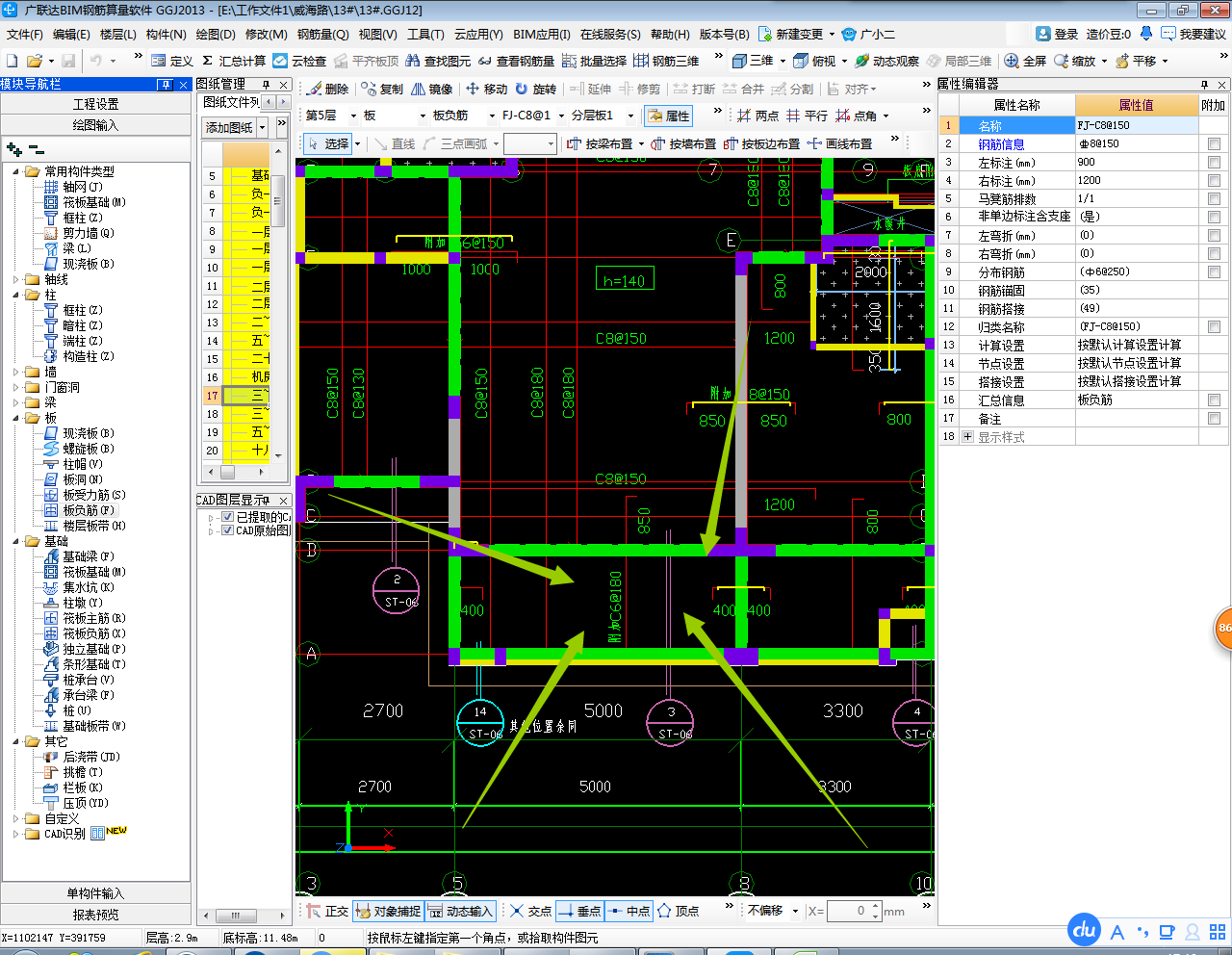The image size is (1232, 955).
Task: Click 全屏 full screen zoom
Action: 1025,61
